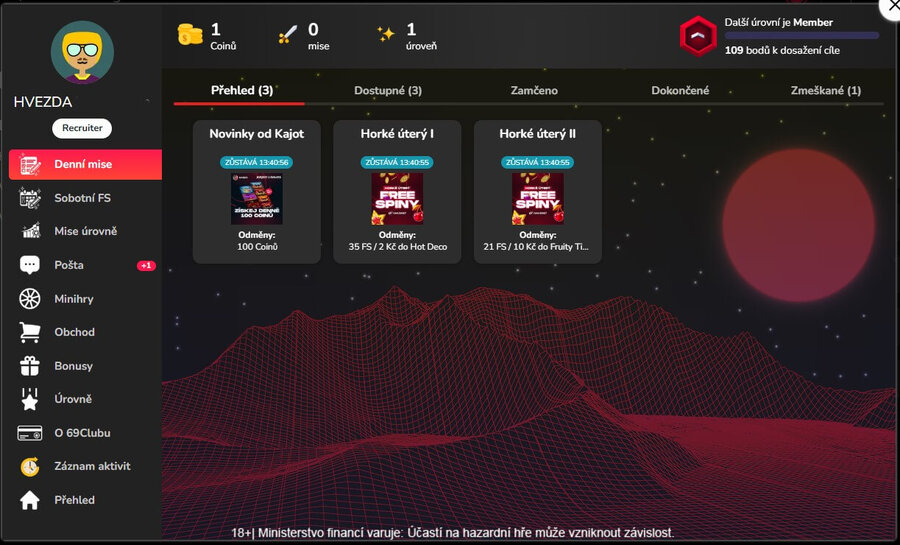Click the Minihry wheel icon
This screenshot has height=545, width=900.
[30, 298]
